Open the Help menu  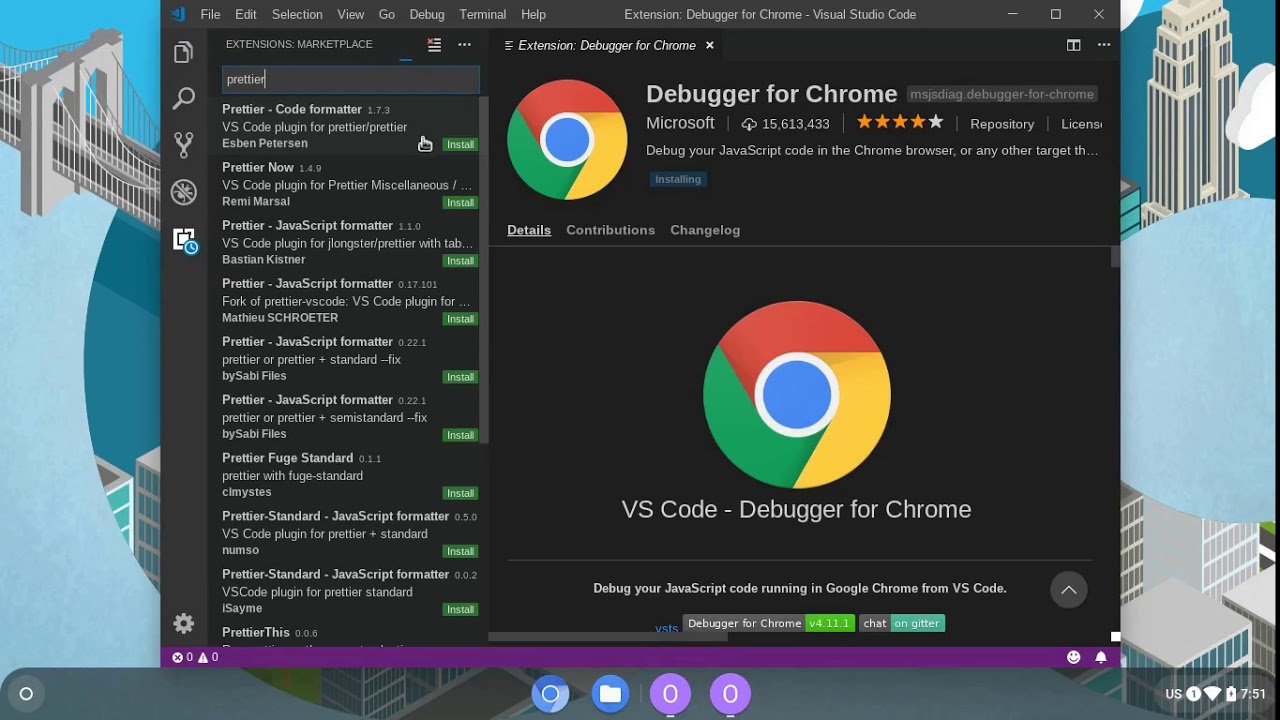click(534, 14)
